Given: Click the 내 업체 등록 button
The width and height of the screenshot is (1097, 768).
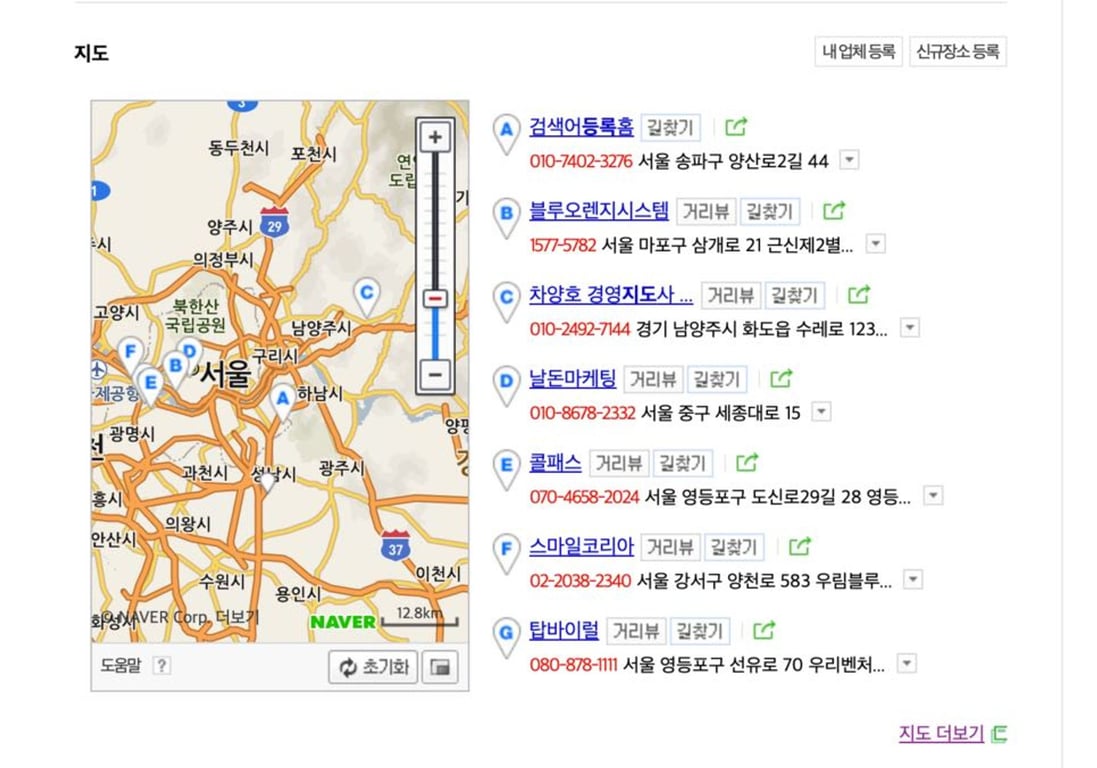Looking at the screenshot, I should point(858,52).
